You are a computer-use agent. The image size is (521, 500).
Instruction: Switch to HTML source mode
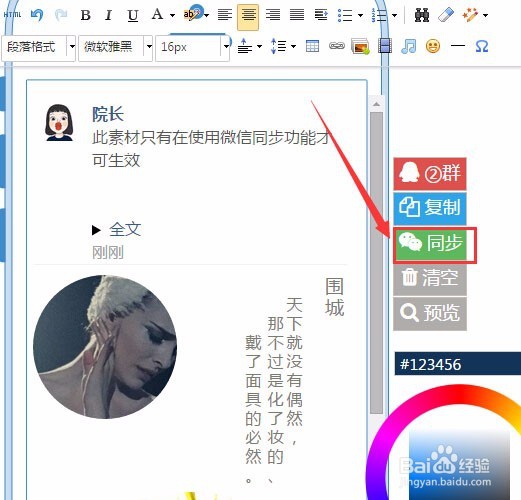pos(12,15)
